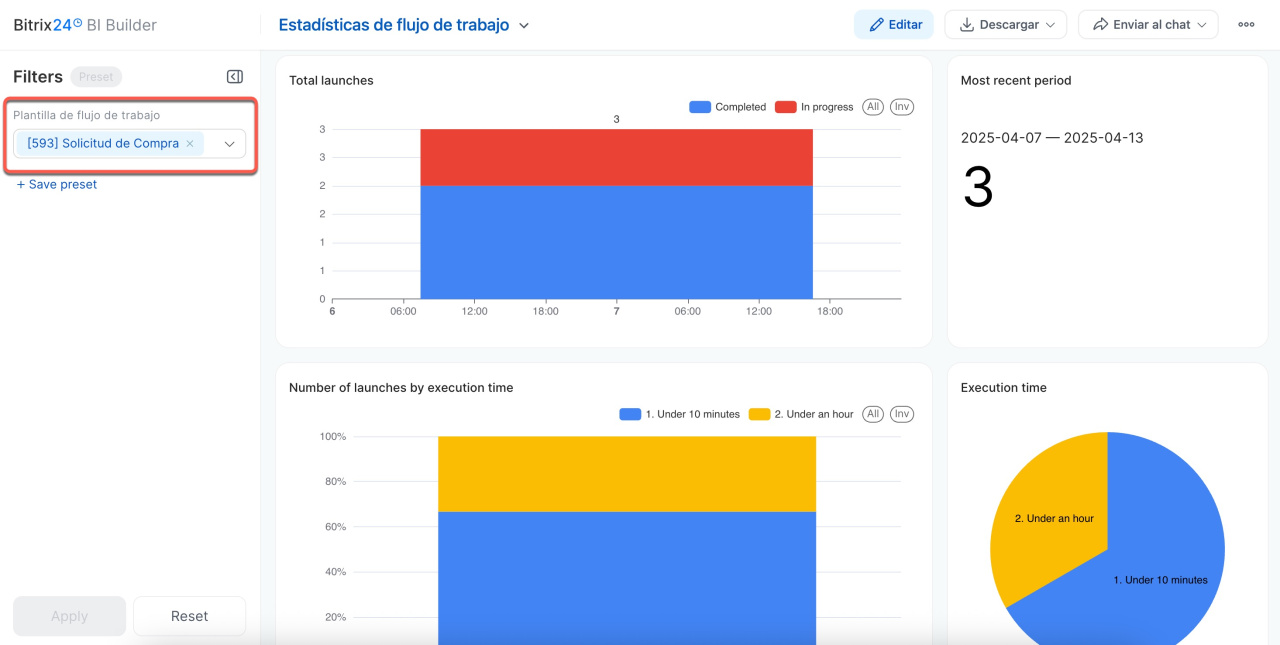
Task: Invert selection in execution time chart legend
Action: click(x=902, y=414)
